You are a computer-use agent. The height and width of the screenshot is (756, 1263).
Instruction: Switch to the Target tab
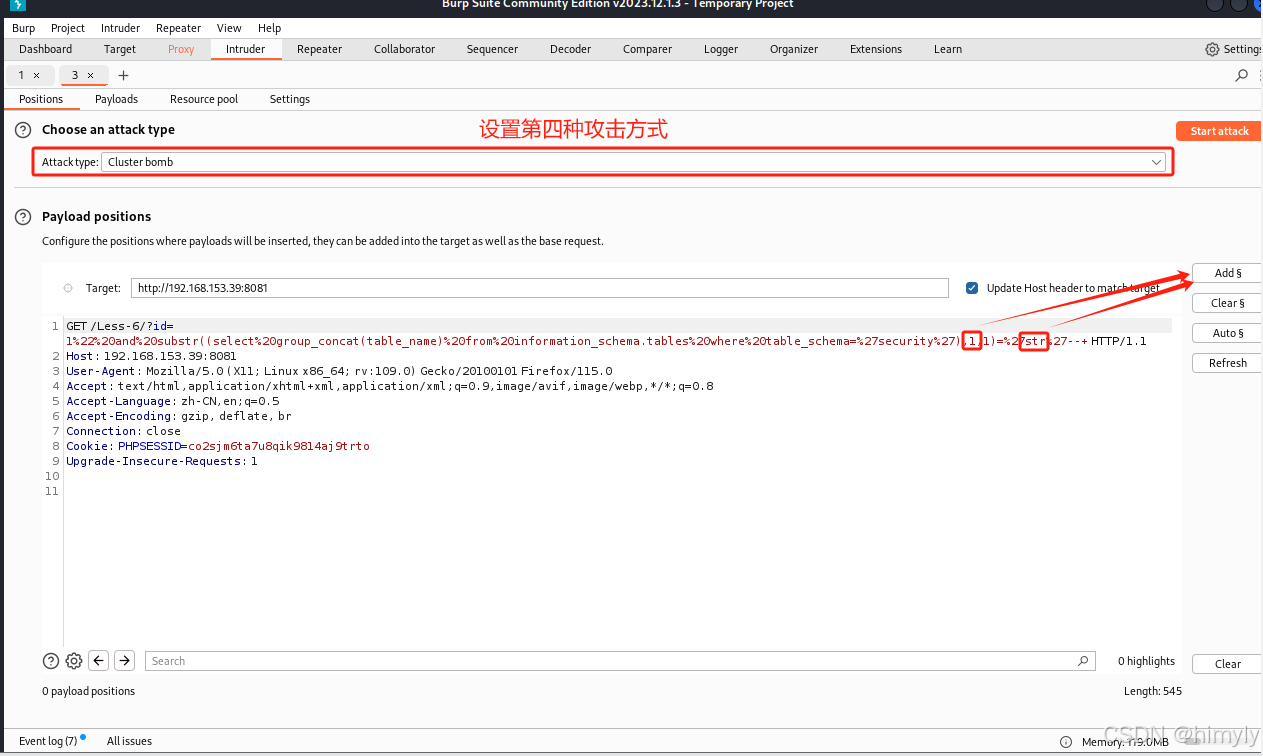tap(120, 49)
